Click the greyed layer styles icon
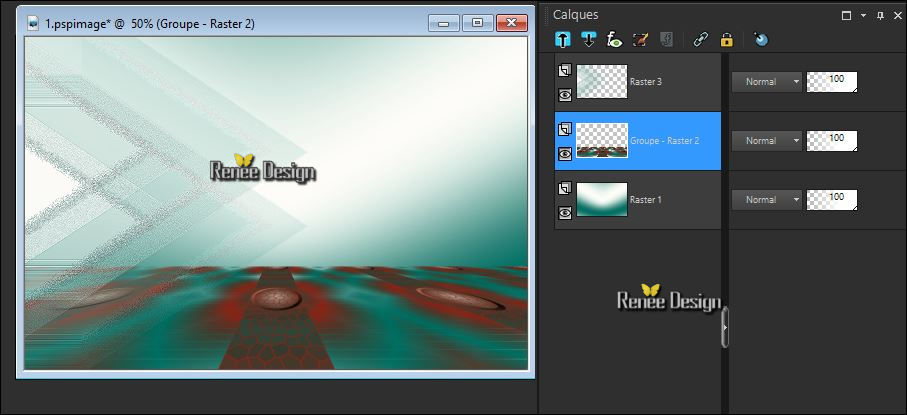 pyautogui.click(x=666, y=39)
